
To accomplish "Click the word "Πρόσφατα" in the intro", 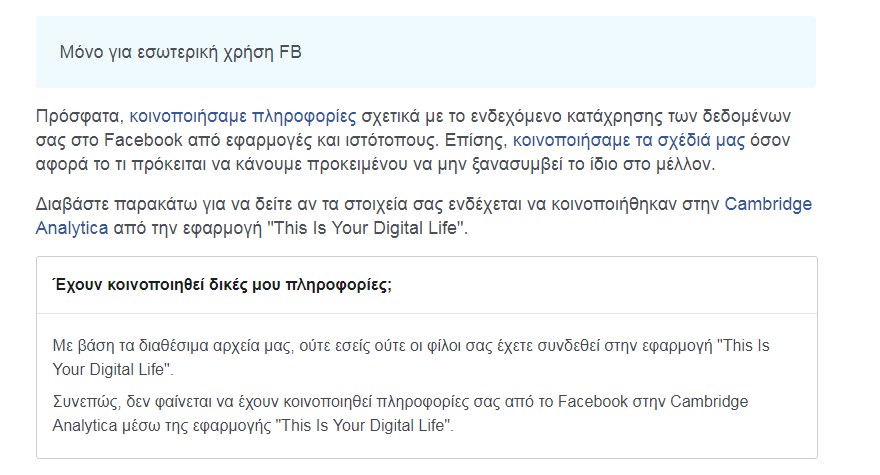I will click(x=79, y=116).
